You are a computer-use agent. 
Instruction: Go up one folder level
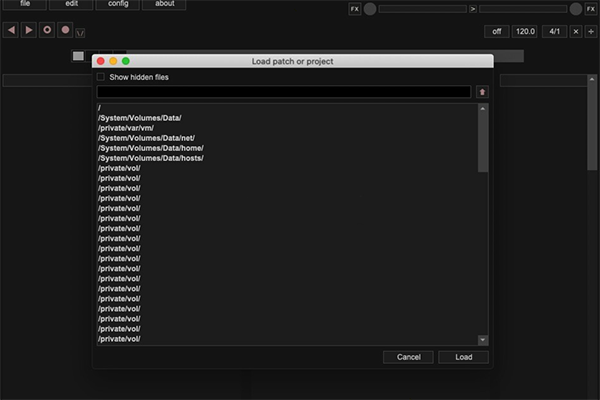coord(482,92)
